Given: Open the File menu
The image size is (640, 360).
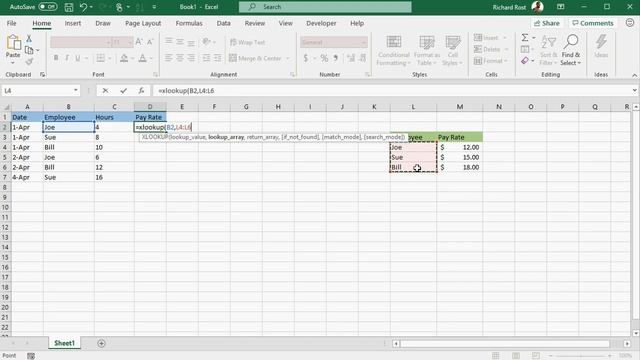Looking at the screenshot, I should click(x=11, y=23).
